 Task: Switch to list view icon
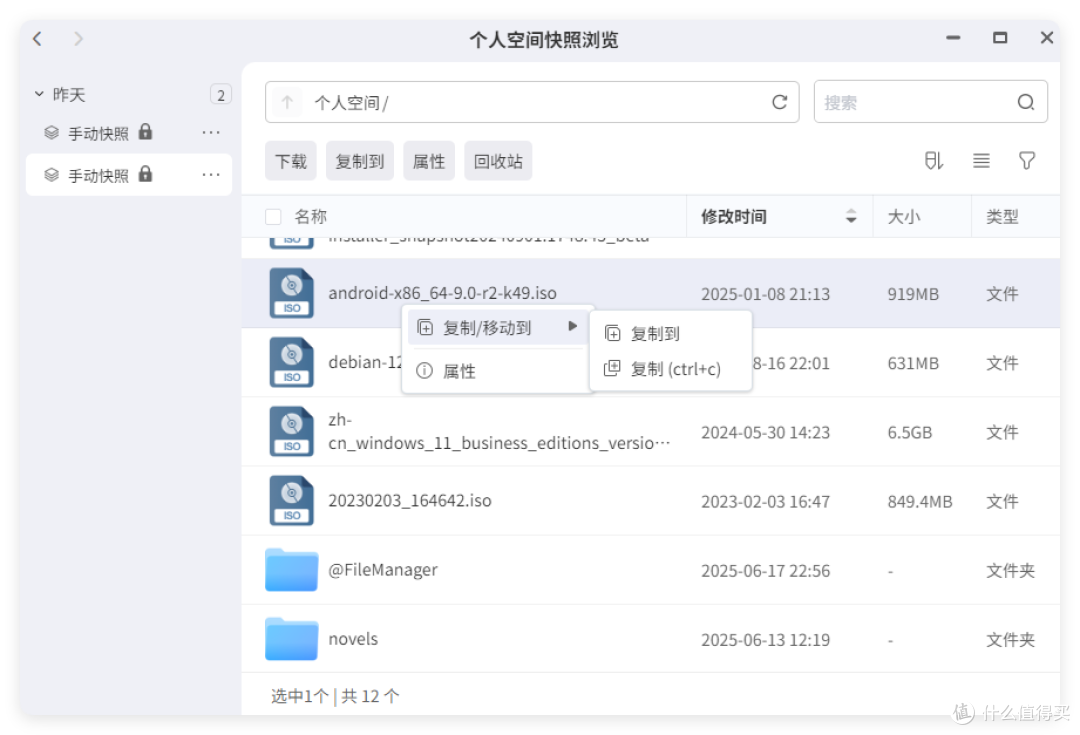tap(982, 161)
